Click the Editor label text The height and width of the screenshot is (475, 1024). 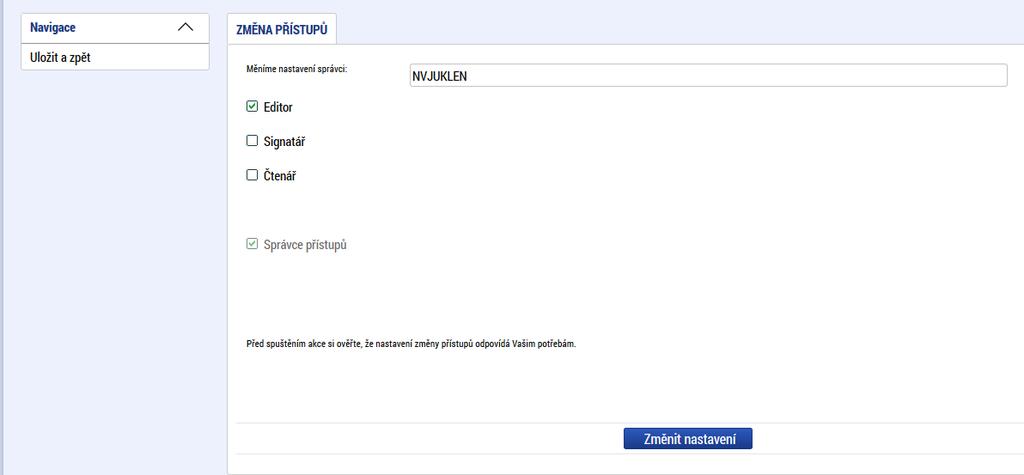coord(278,107)
